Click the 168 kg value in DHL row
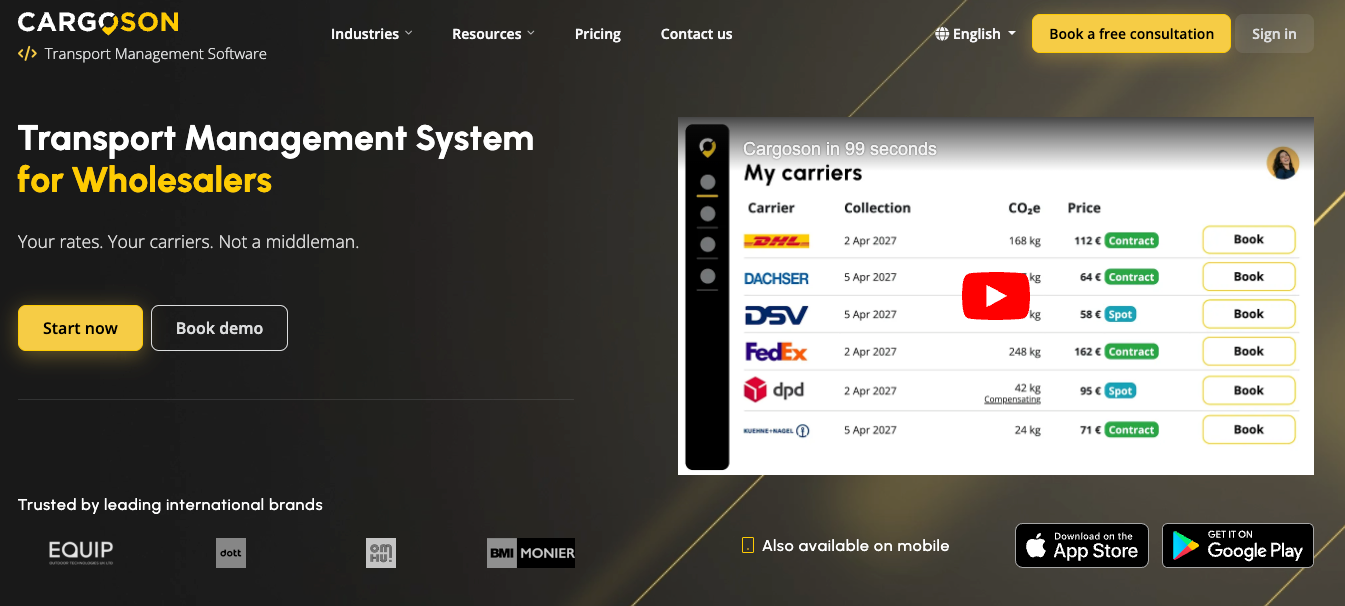The height and width of the screenshot is (606, 1345). click(x=1025, y=241)
